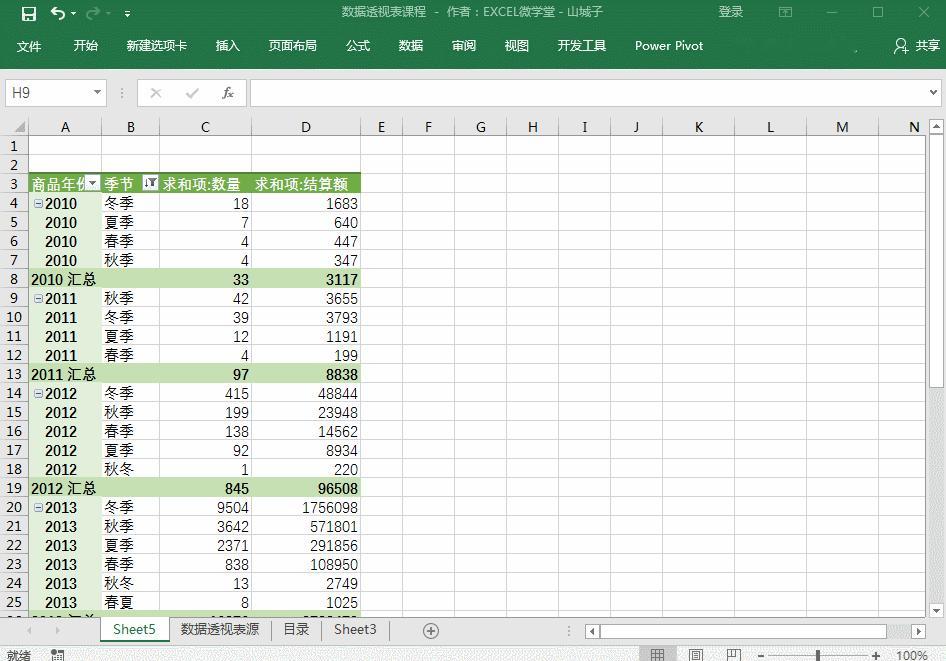Click the 登录 sign-in link
The image size is (946, 661).
click(730, 12)
